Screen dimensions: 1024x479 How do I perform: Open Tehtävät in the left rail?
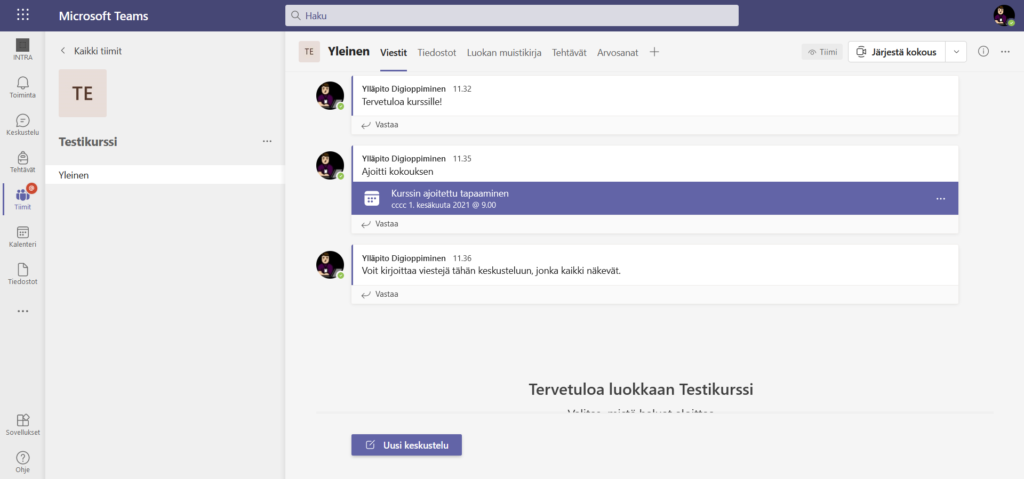click(x=23, y=161)
